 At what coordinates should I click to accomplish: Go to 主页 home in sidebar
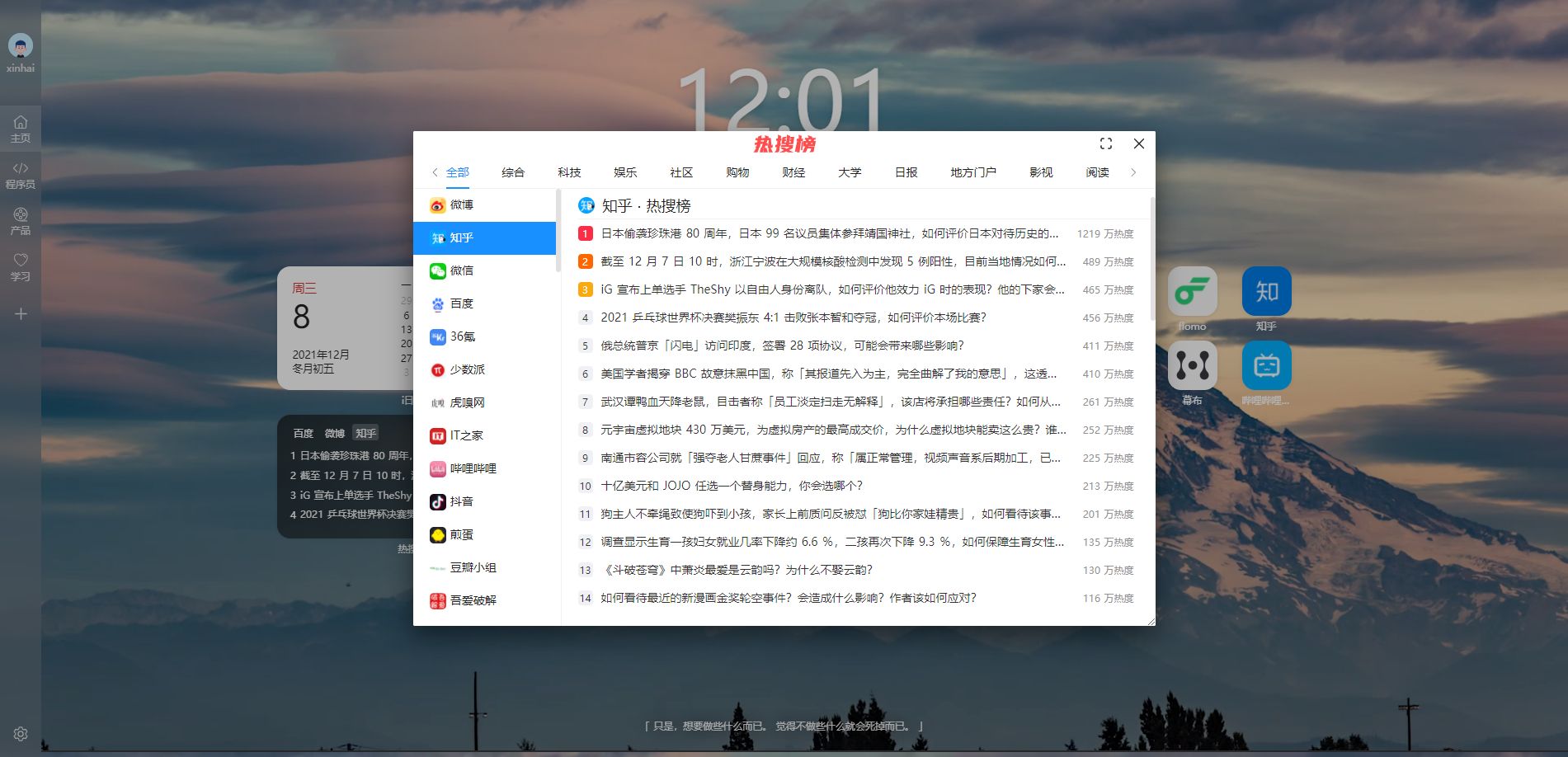(x=21, y=129)
